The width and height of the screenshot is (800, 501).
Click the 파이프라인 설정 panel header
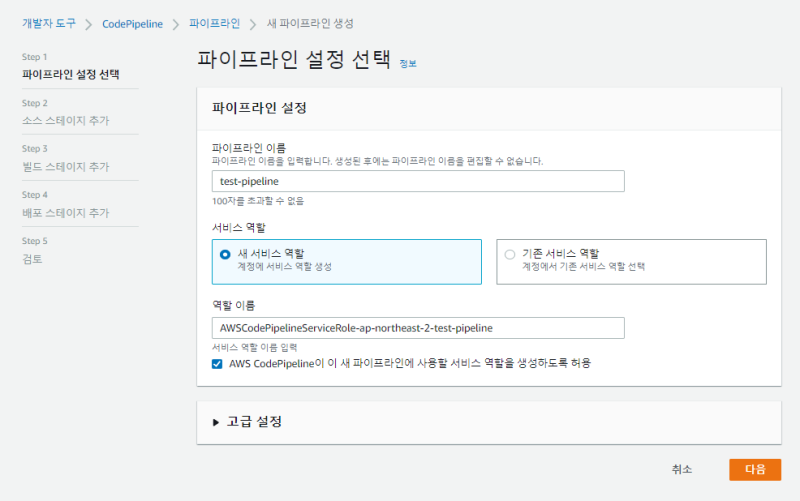click(259, 107)
